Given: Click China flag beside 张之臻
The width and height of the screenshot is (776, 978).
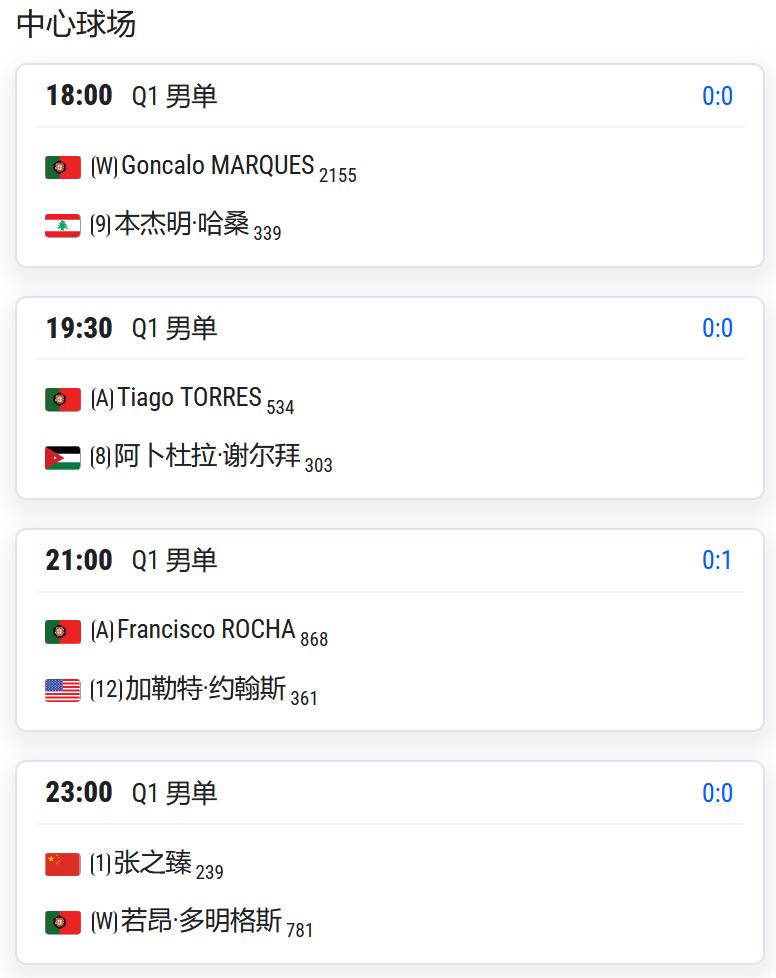Looking at the screenshot, I should tap(63, 864).
